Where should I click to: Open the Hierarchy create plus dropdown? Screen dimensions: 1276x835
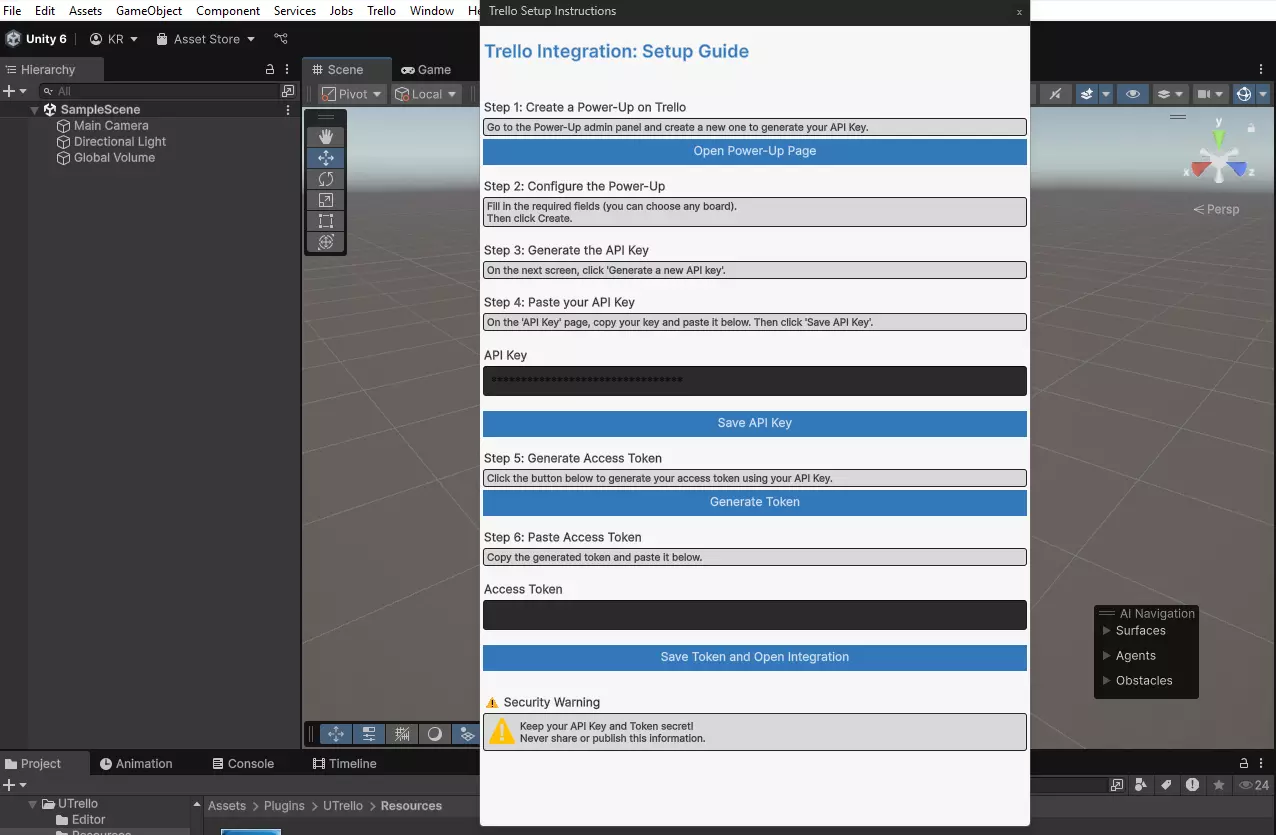coord(15,91)
